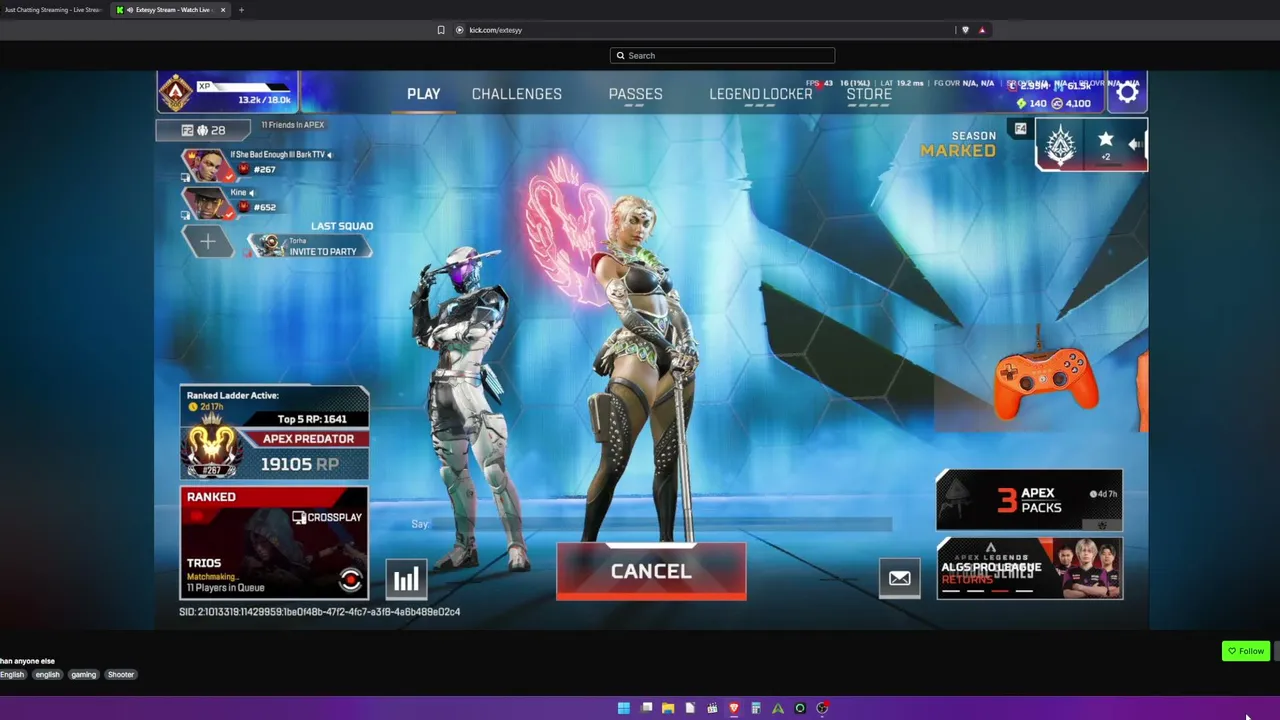Open the player level badge icon
Image resolution: width=1280 pixels, height=720 pixels.
(x=176, y=93)
